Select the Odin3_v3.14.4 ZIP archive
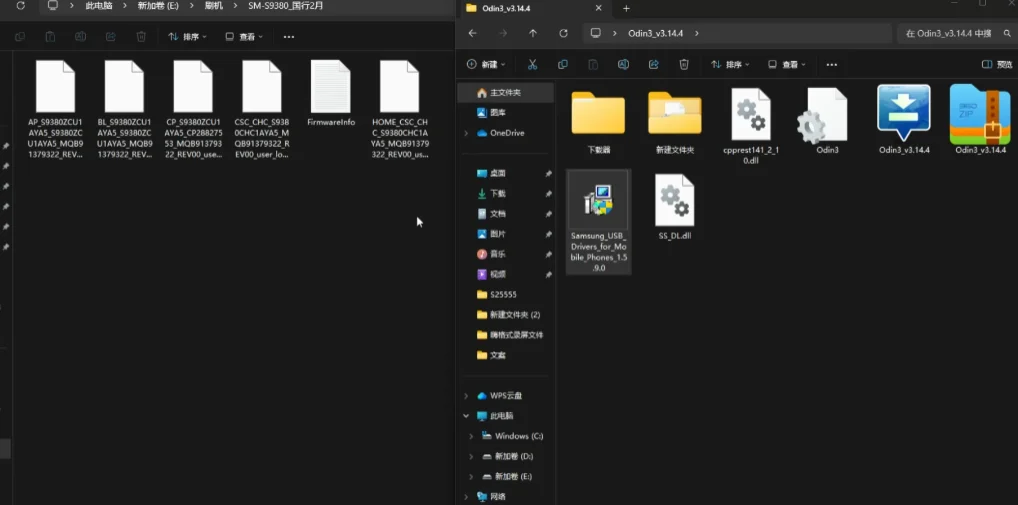Viewport: 1018px width, 505px height. click(x=980, y=120)
